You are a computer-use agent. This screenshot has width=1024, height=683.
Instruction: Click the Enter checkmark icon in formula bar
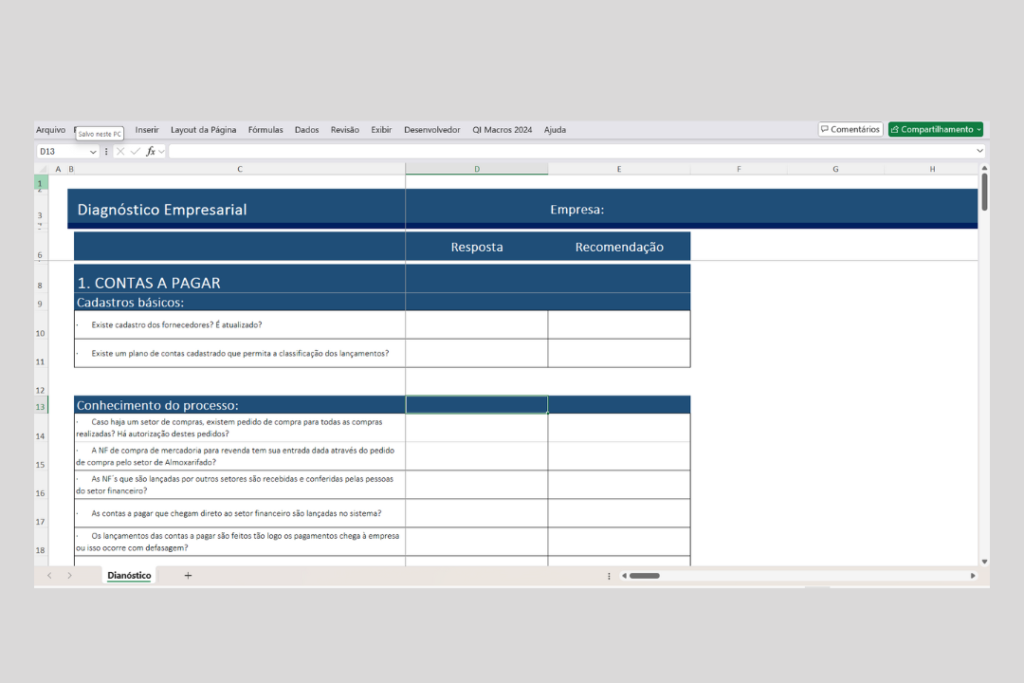pyautogui.click(x=135, y=152)
